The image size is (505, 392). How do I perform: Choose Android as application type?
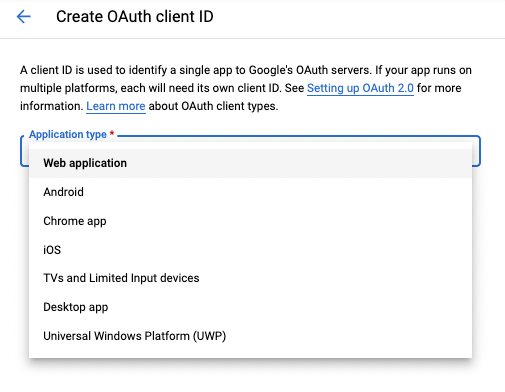pyautogui.click(x=250, y=192)
